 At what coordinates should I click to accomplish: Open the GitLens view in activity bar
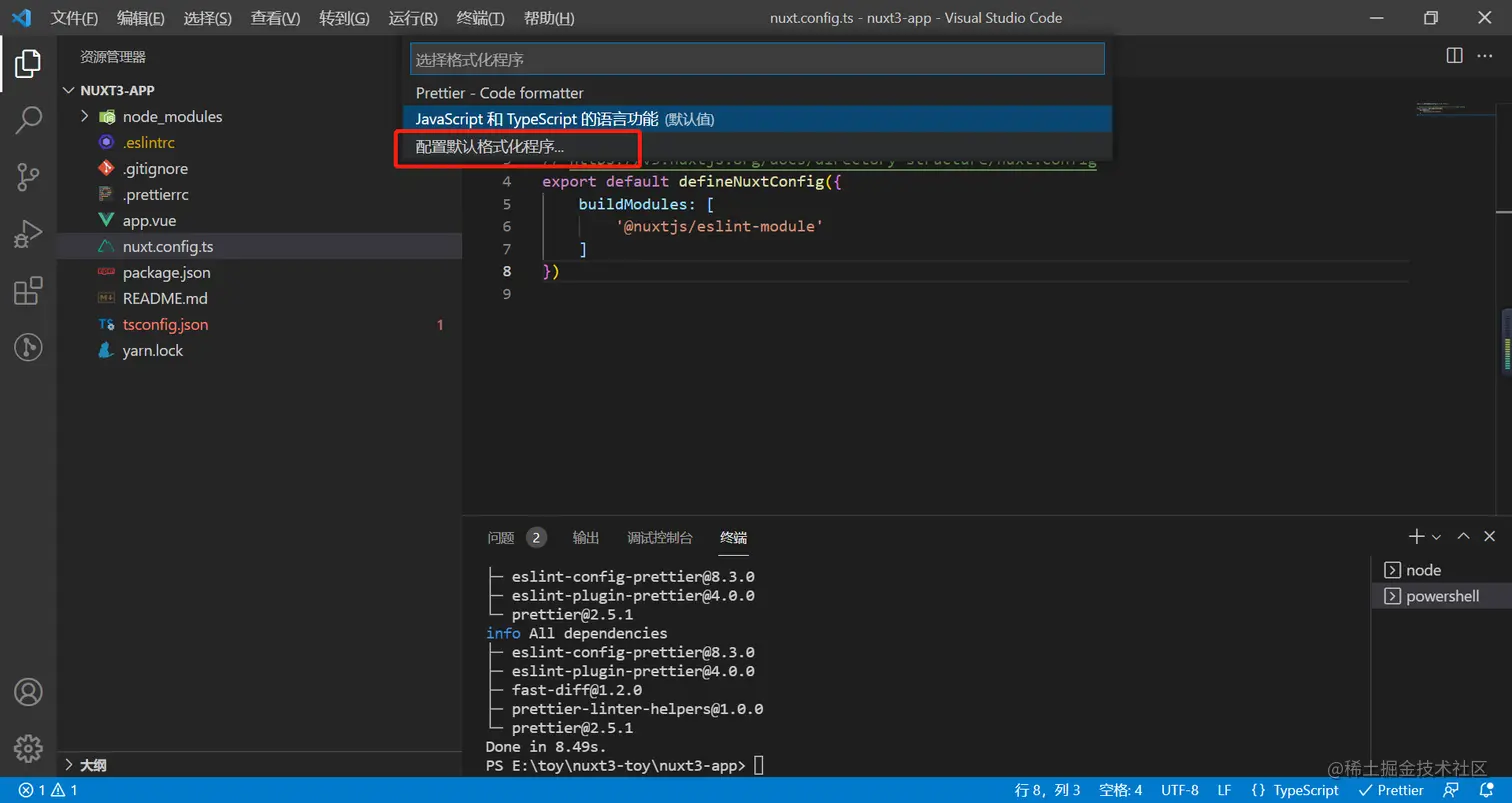click(28, 348)
